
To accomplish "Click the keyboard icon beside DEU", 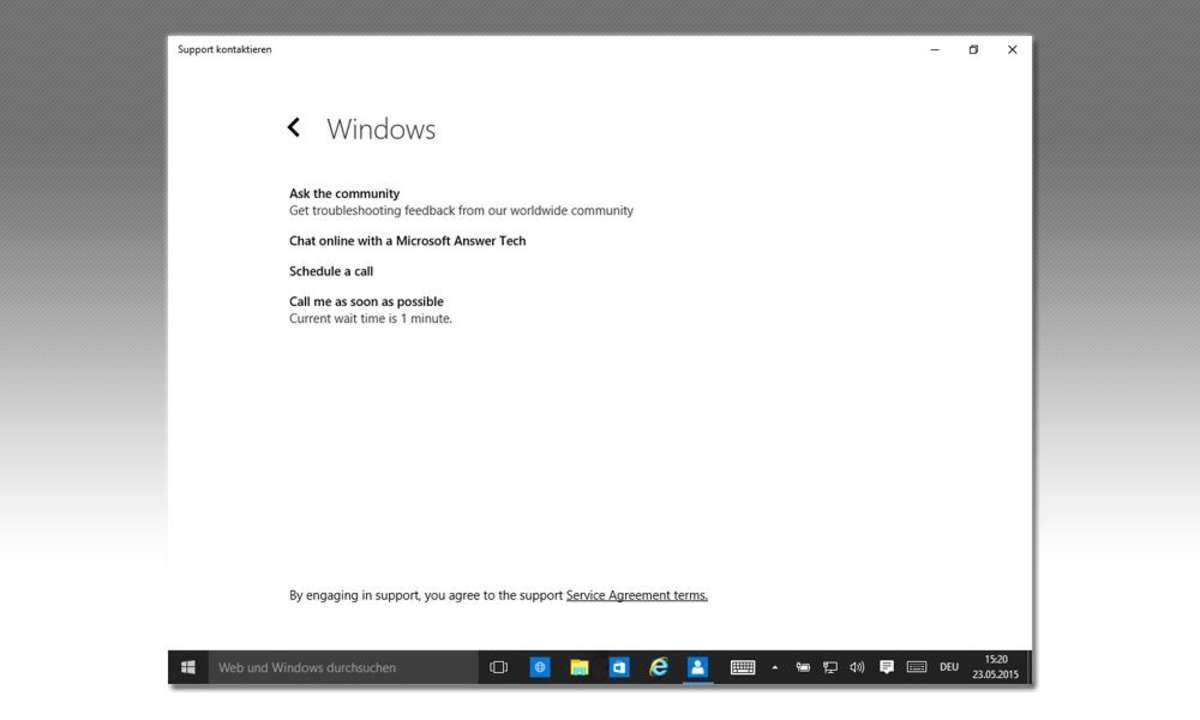I will tap(917, 667).
